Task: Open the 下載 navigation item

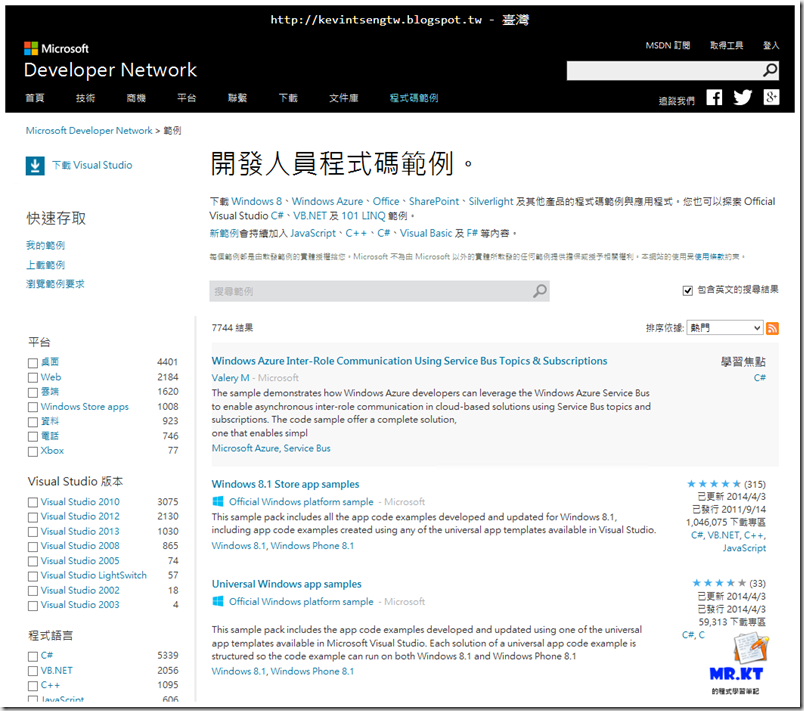Action: [288, 98]
